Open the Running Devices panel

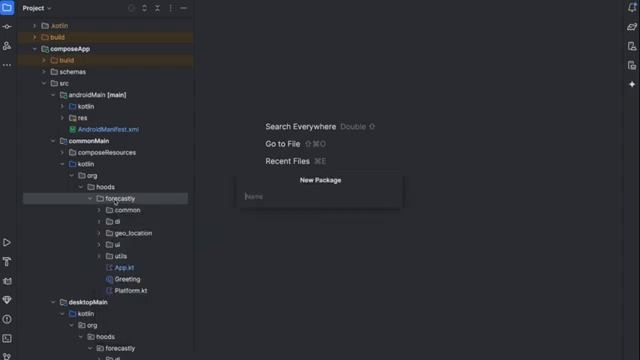(x=632, y=65)
